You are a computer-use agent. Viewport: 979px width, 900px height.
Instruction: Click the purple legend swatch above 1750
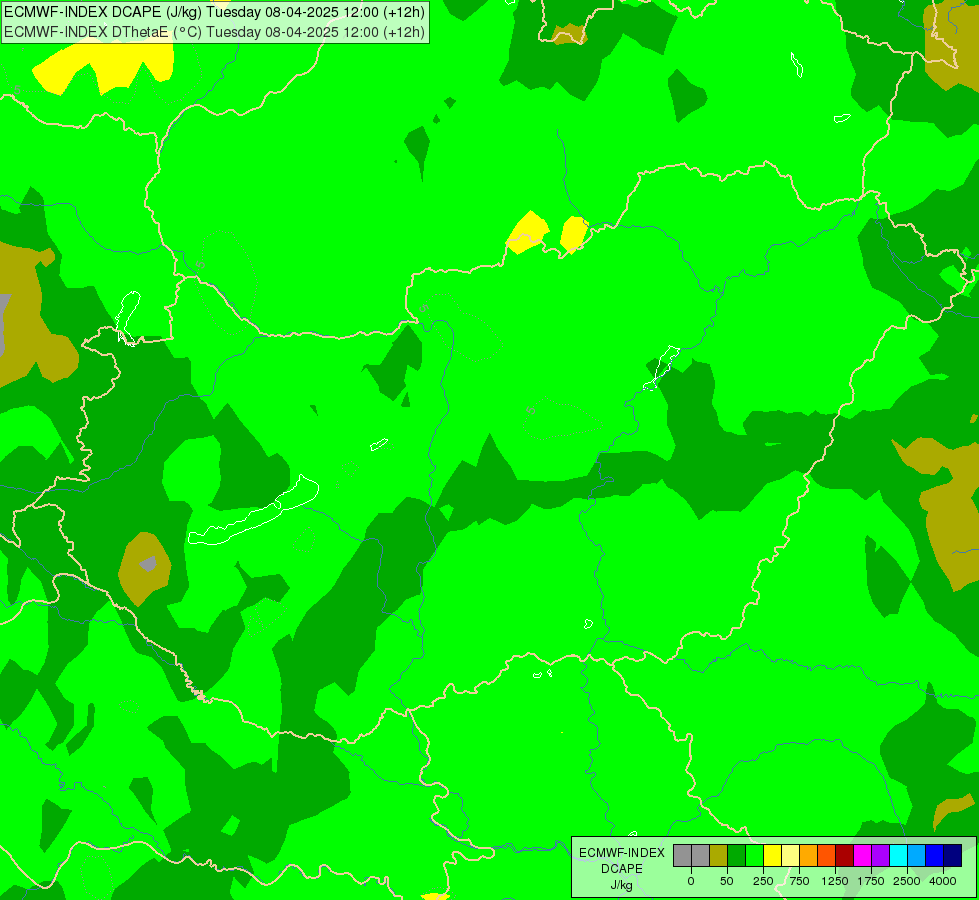(x=881, y=856)
